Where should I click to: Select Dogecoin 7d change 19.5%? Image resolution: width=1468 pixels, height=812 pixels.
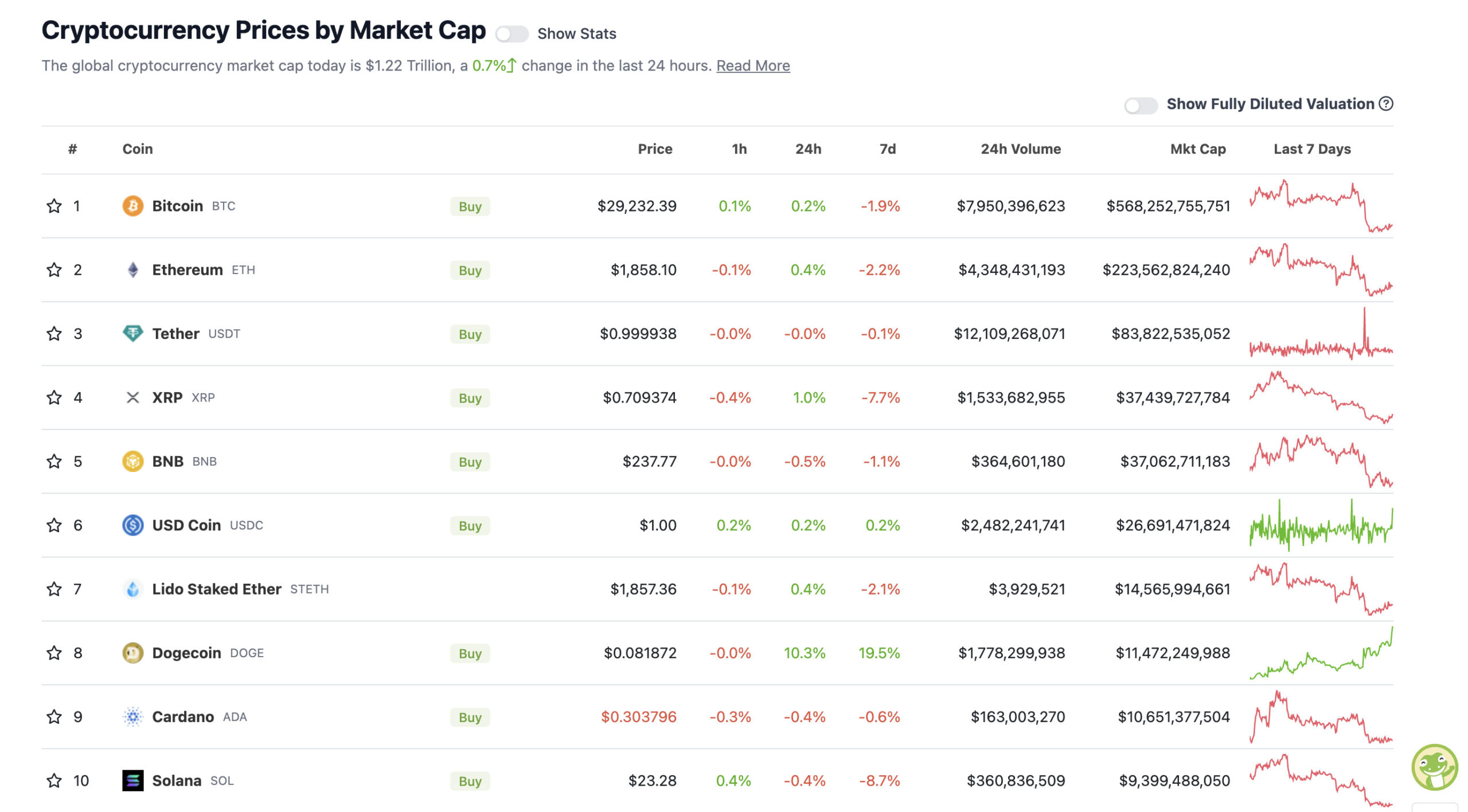(x=879, y=653)
